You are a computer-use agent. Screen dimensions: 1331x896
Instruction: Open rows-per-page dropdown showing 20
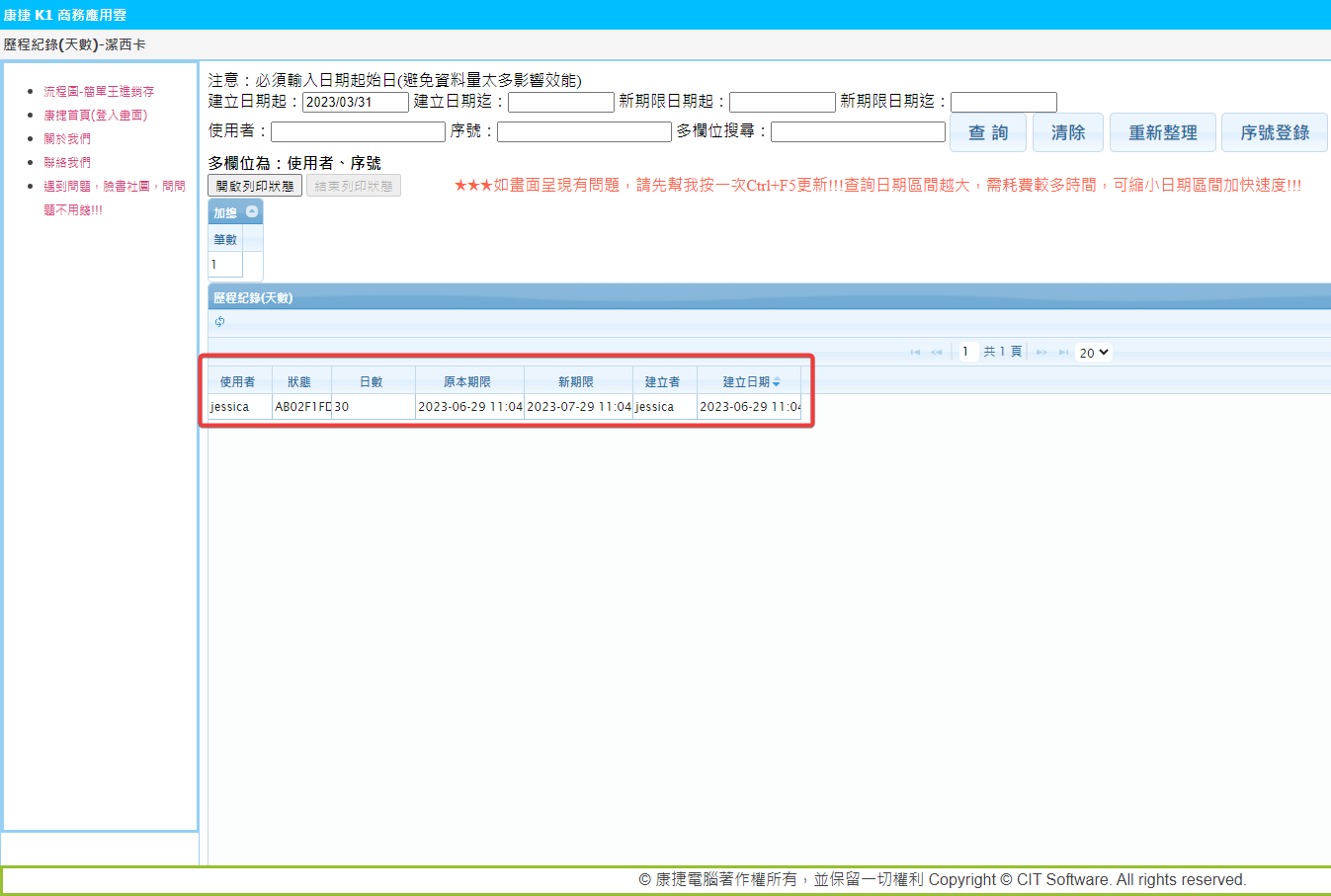click(1093, 353)
